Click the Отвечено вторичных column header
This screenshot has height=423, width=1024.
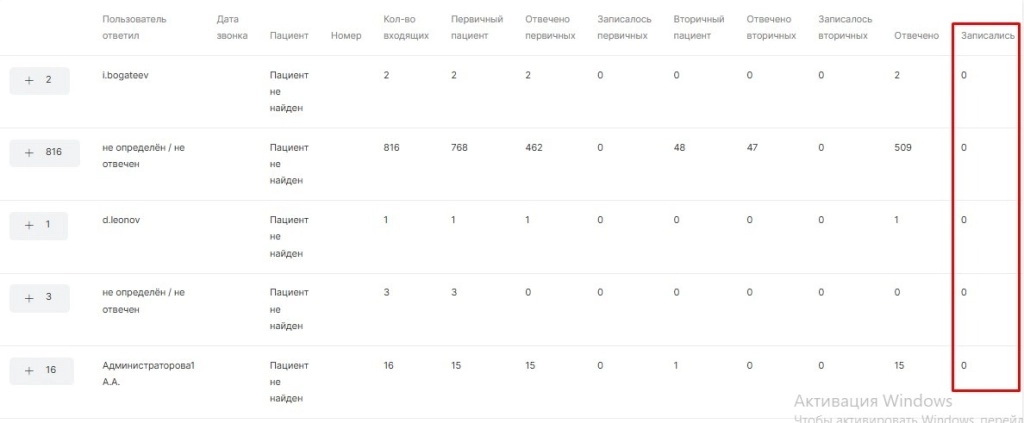click(771, 27)
